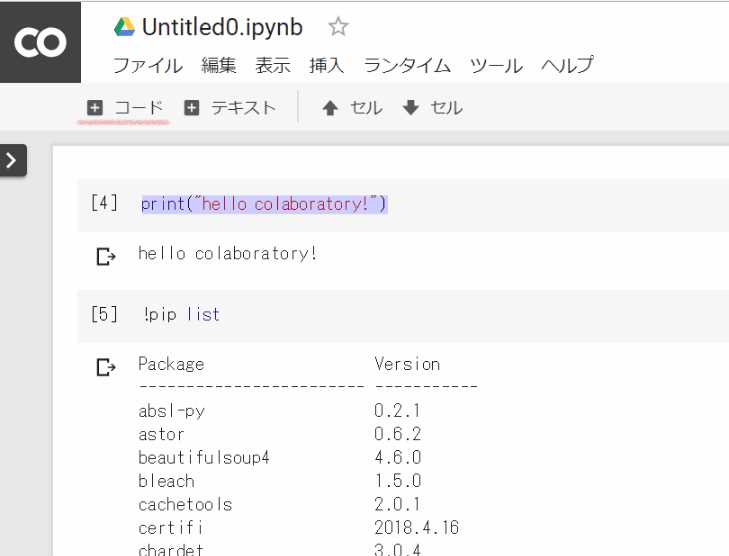Screen dimensions: 729x556
Task: Move cell up with the up arrow
Action: (351, 108)
